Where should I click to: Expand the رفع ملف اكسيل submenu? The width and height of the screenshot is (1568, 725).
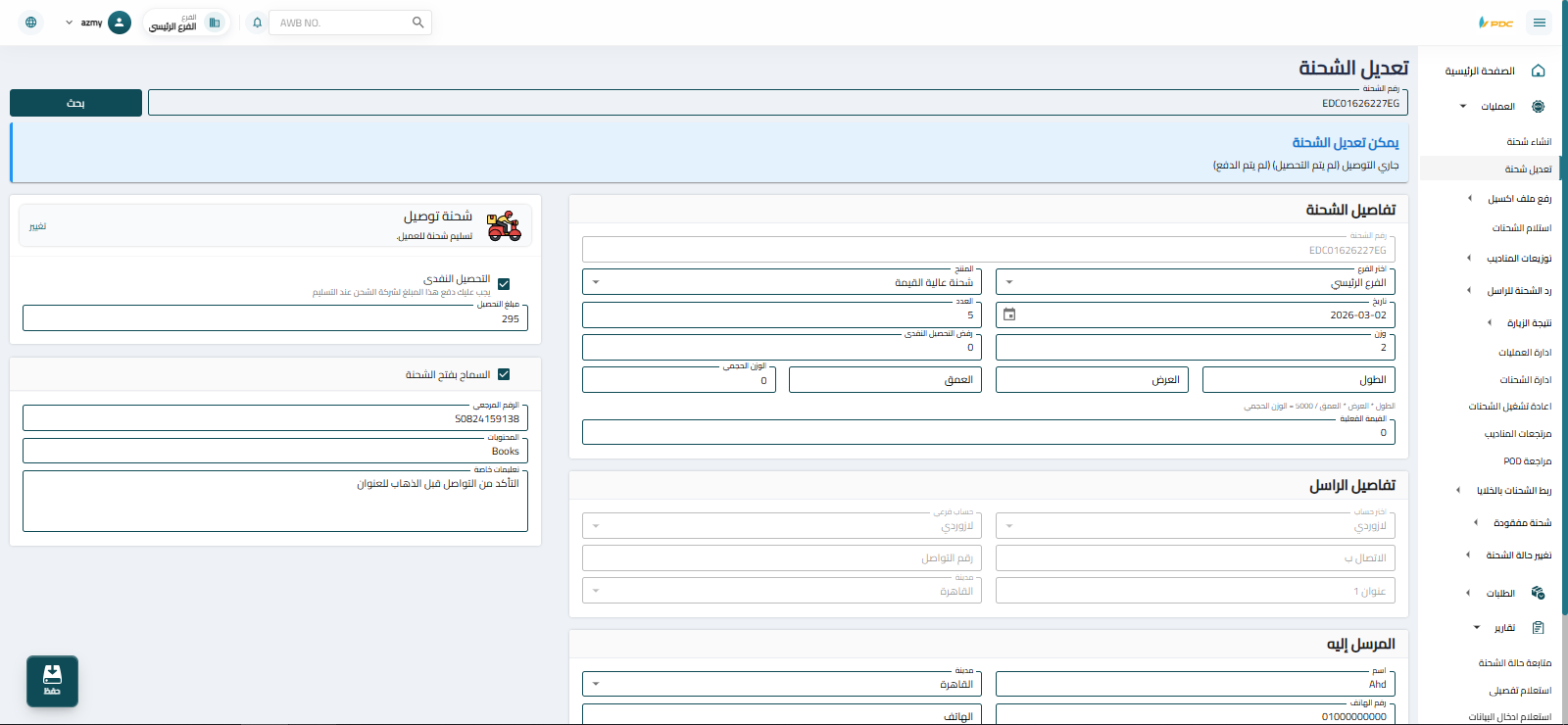(x=1469, y=198)
